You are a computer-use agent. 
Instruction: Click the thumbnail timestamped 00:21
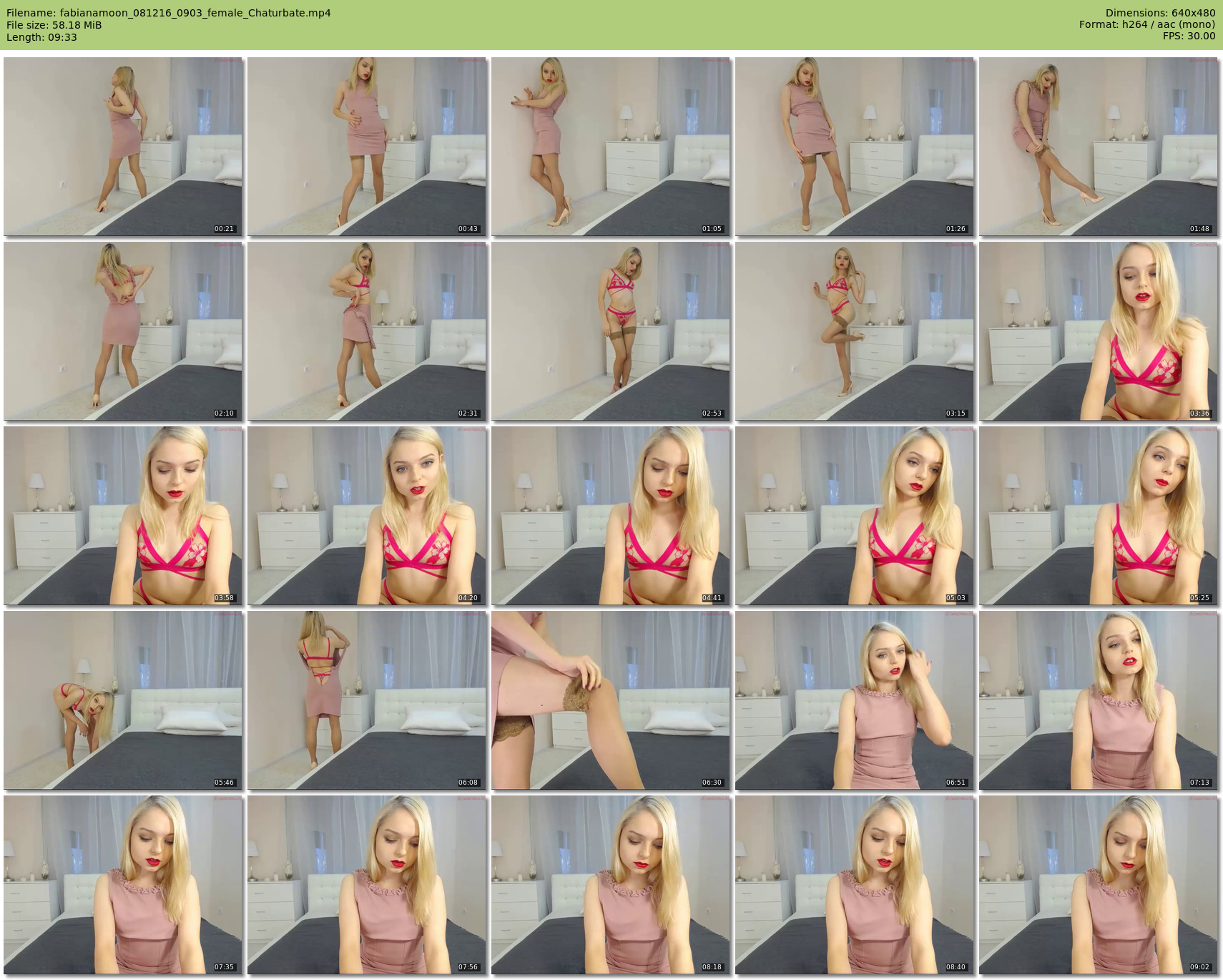pyautogui.click(x=122, y=147)
